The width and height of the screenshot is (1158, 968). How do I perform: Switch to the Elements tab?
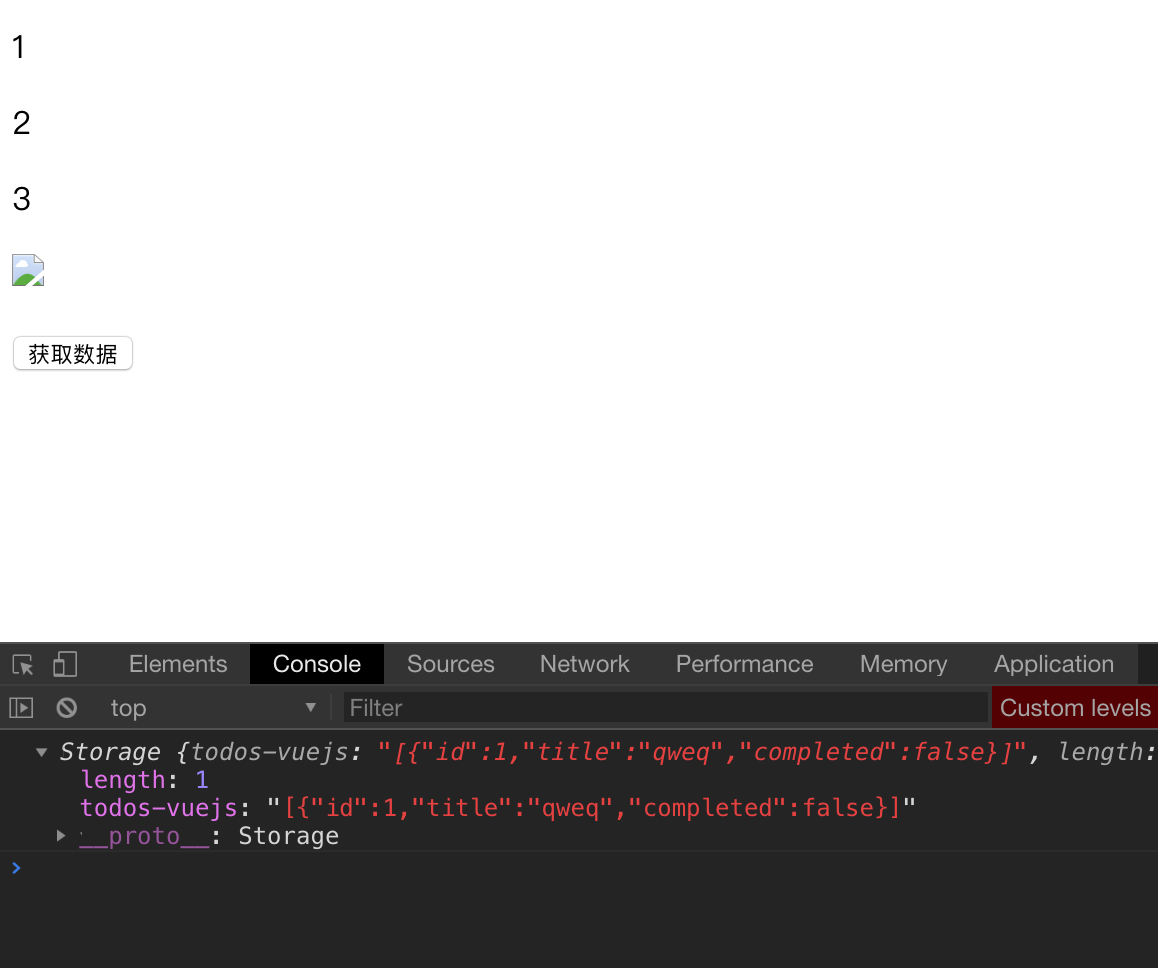tap(177, 664)
